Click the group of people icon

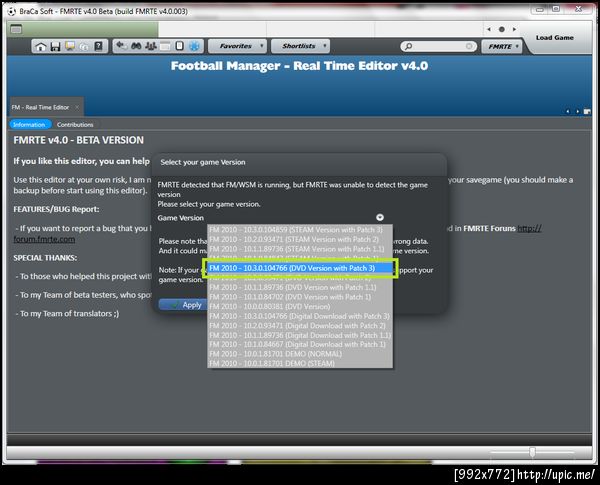(x=151, y=46)
